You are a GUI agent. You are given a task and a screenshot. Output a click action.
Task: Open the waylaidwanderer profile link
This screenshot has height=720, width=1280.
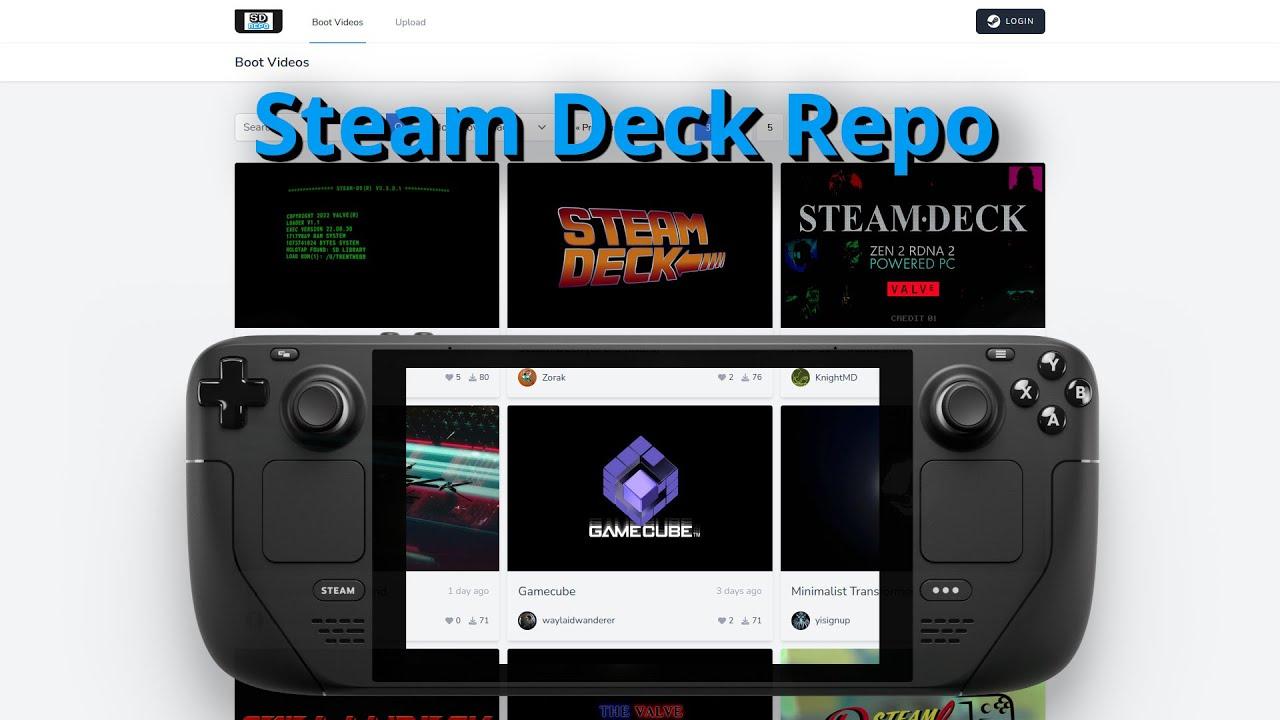click(x=578, y=621)
